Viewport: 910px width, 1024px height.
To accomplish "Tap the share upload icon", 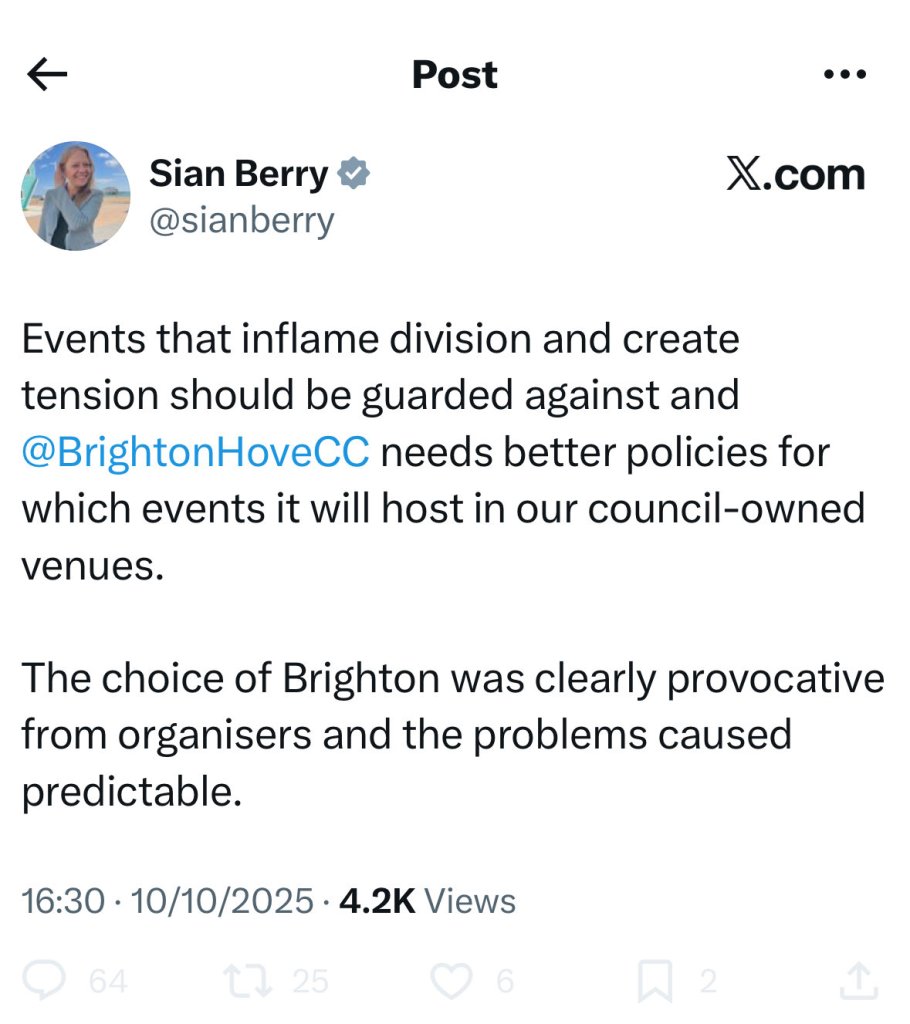I will [x=860, y=981].
